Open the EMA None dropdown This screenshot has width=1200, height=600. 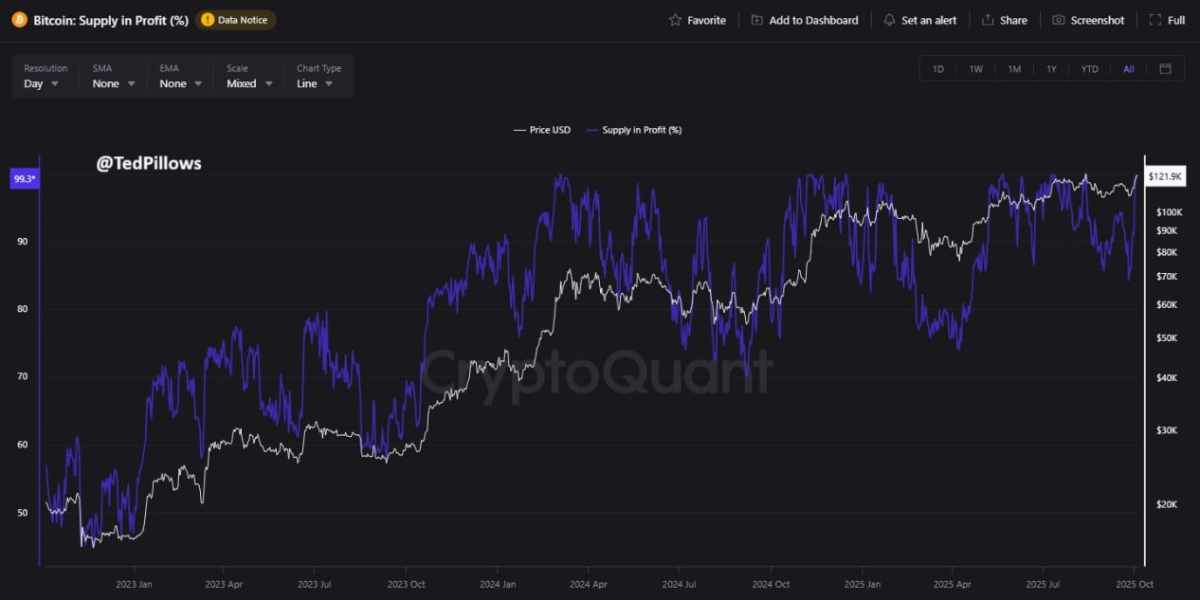pyautogui.click(x=180, y=77)
